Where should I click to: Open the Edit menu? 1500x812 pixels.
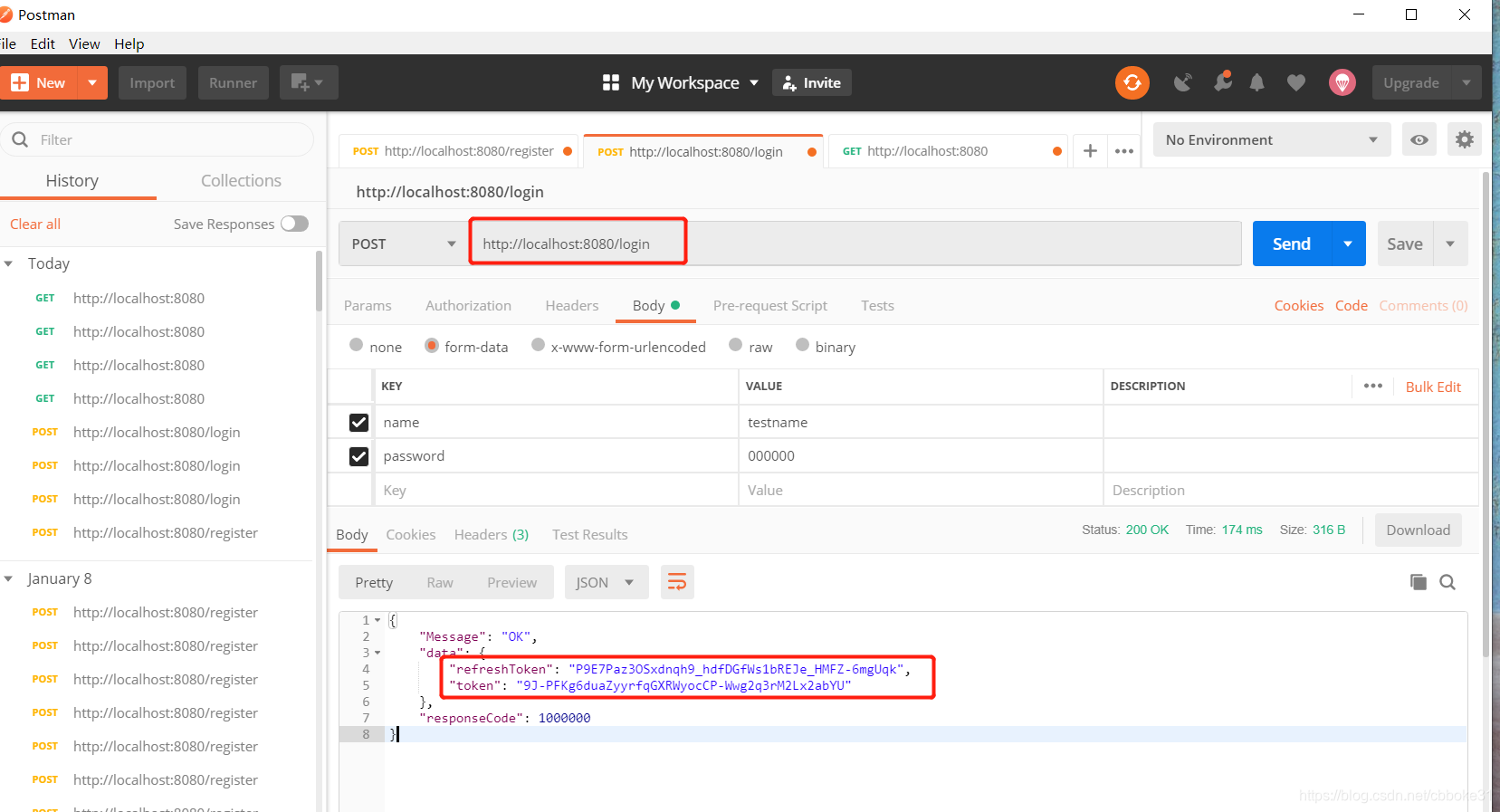[43, 43]
